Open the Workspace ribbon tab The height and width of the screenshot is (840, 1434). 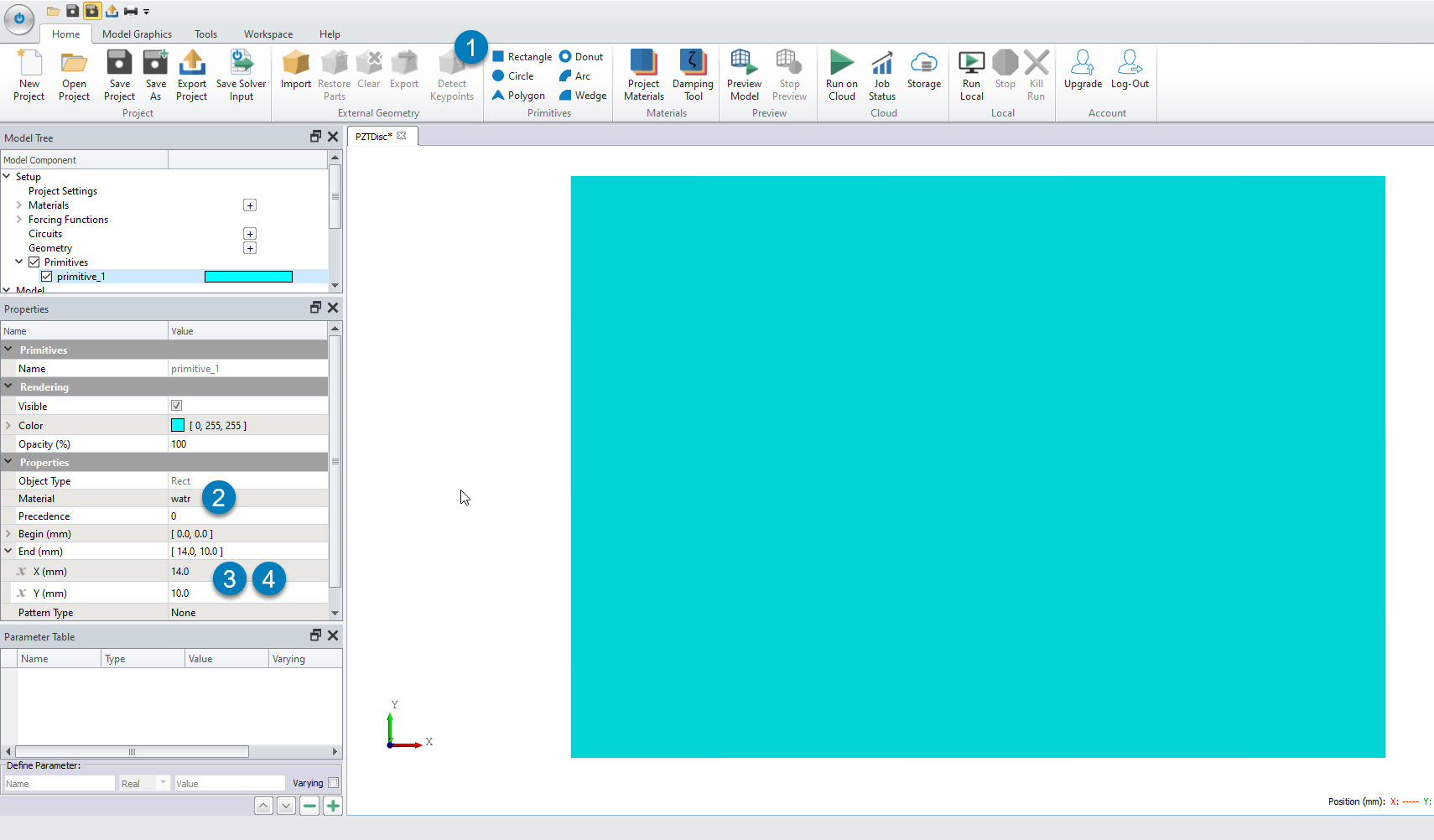click(x=268, y=34)
